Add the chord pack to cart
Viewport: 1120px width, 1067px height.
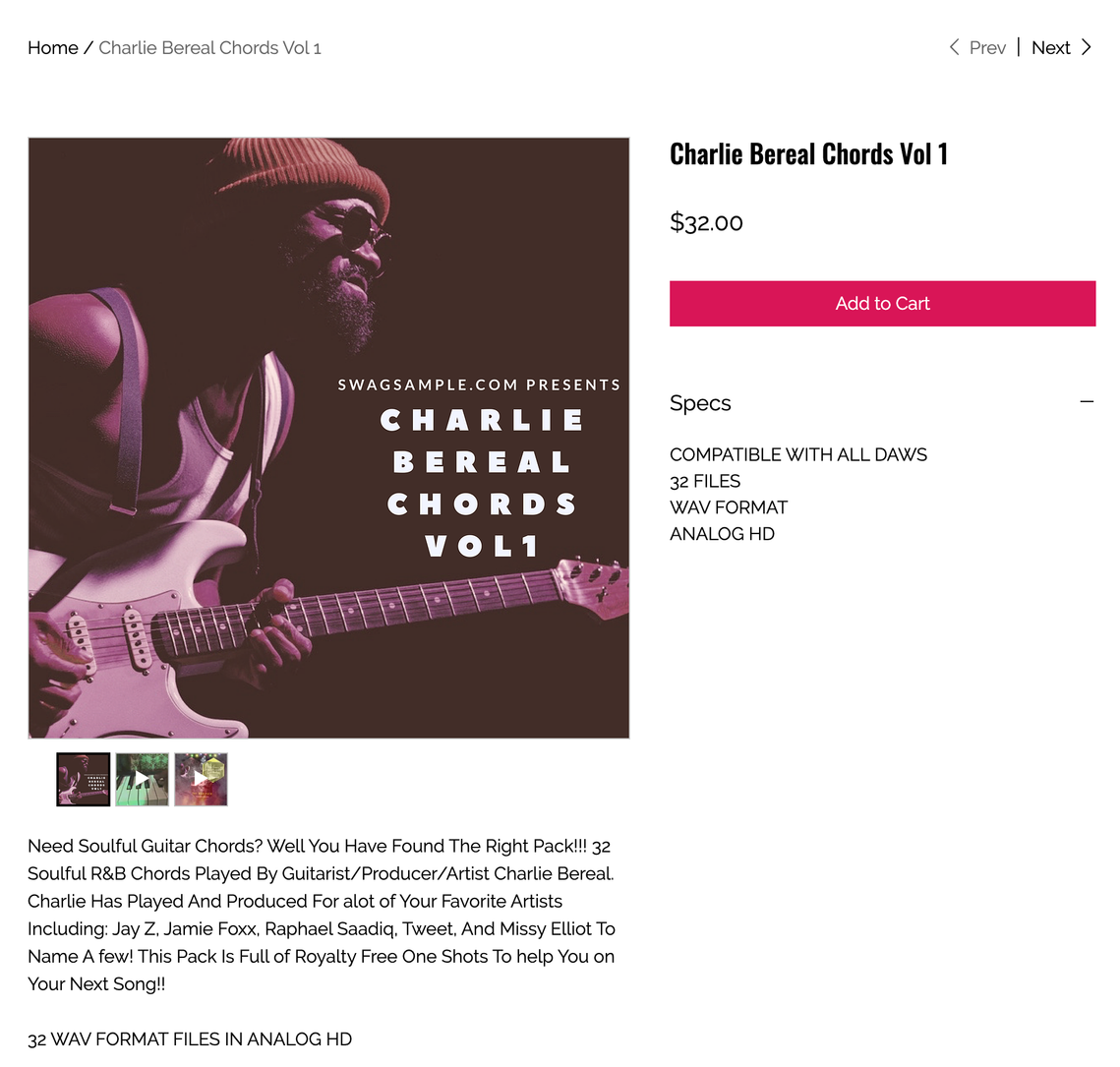tap(882, 304)
